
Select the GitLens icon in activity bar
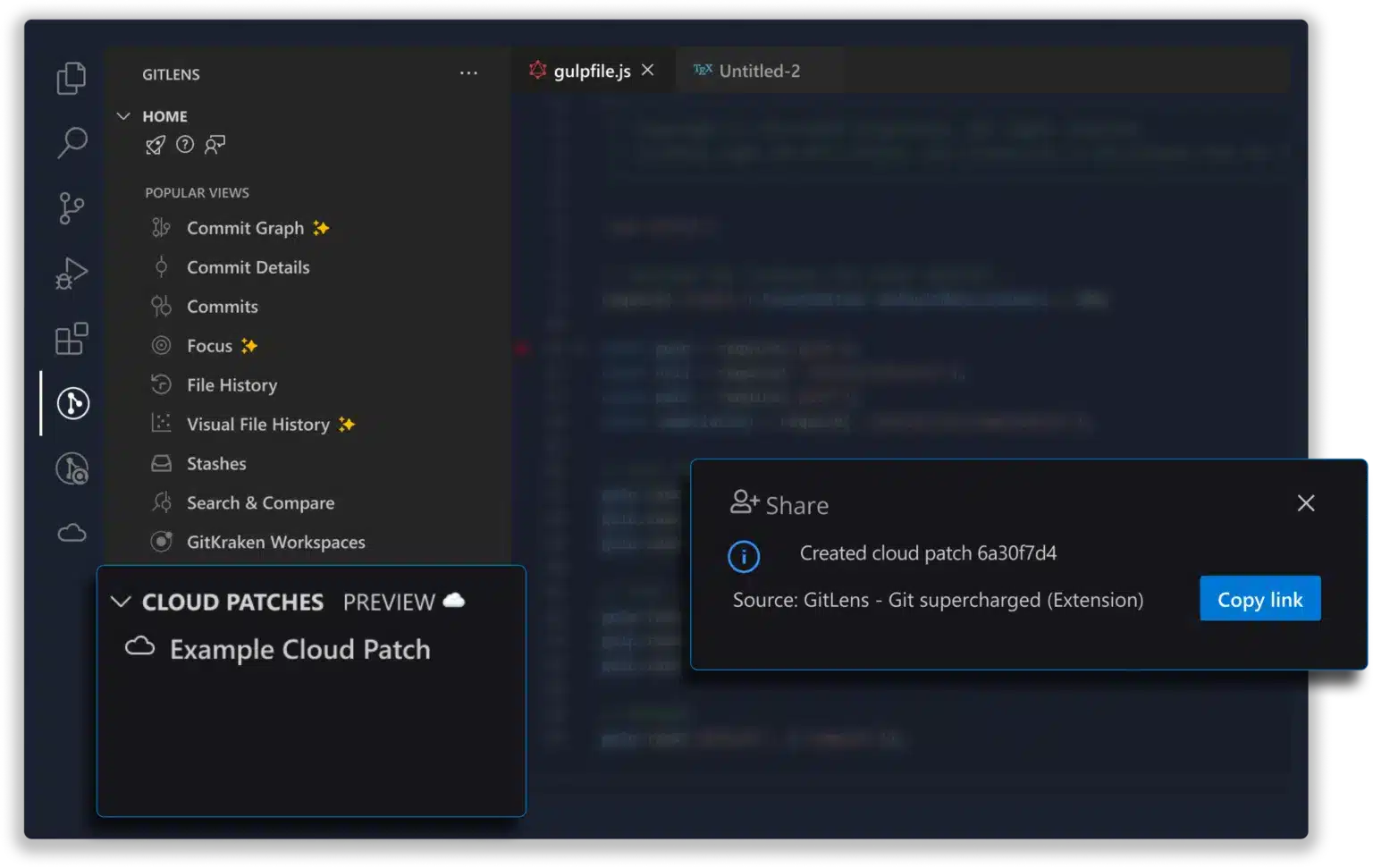tap(72, 403)
